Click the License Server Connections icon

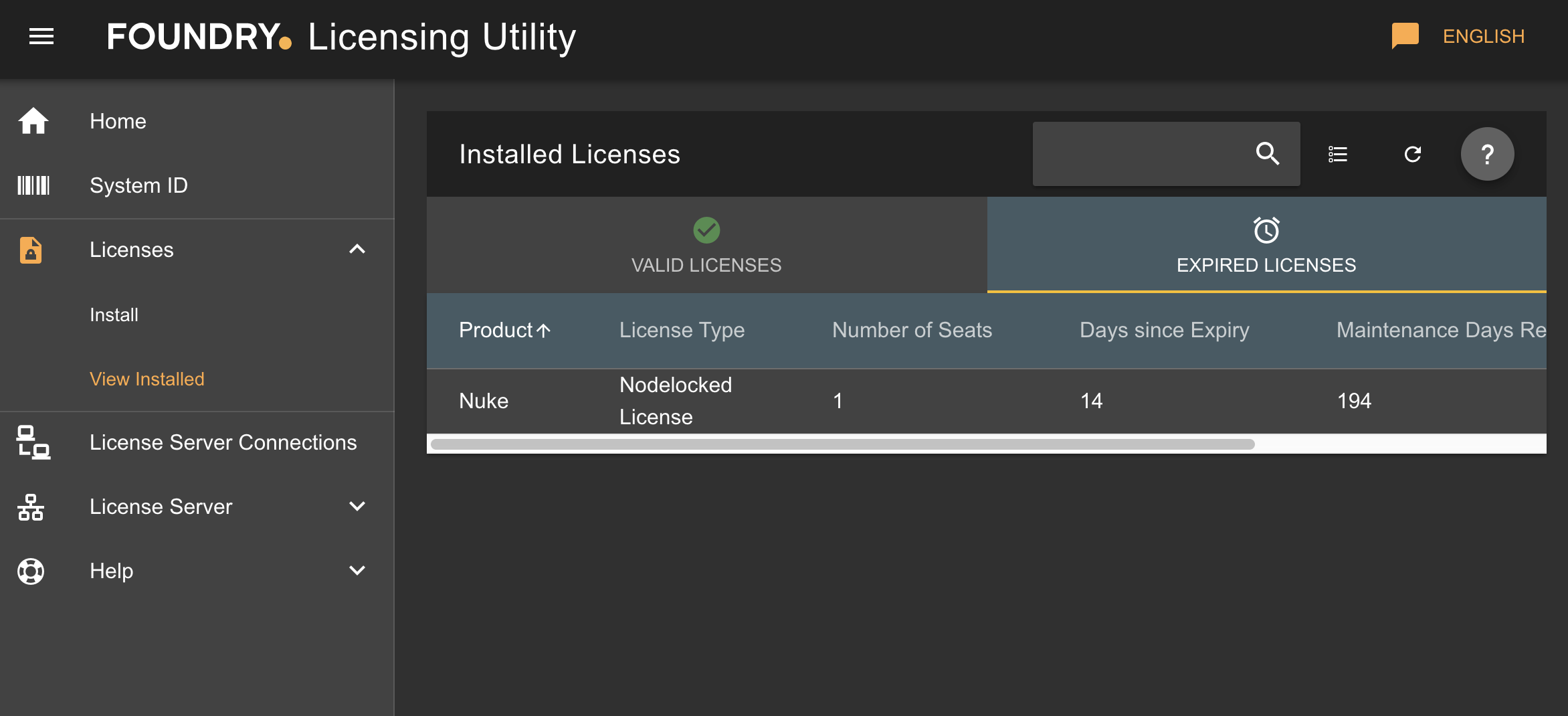tap(33, 442)
